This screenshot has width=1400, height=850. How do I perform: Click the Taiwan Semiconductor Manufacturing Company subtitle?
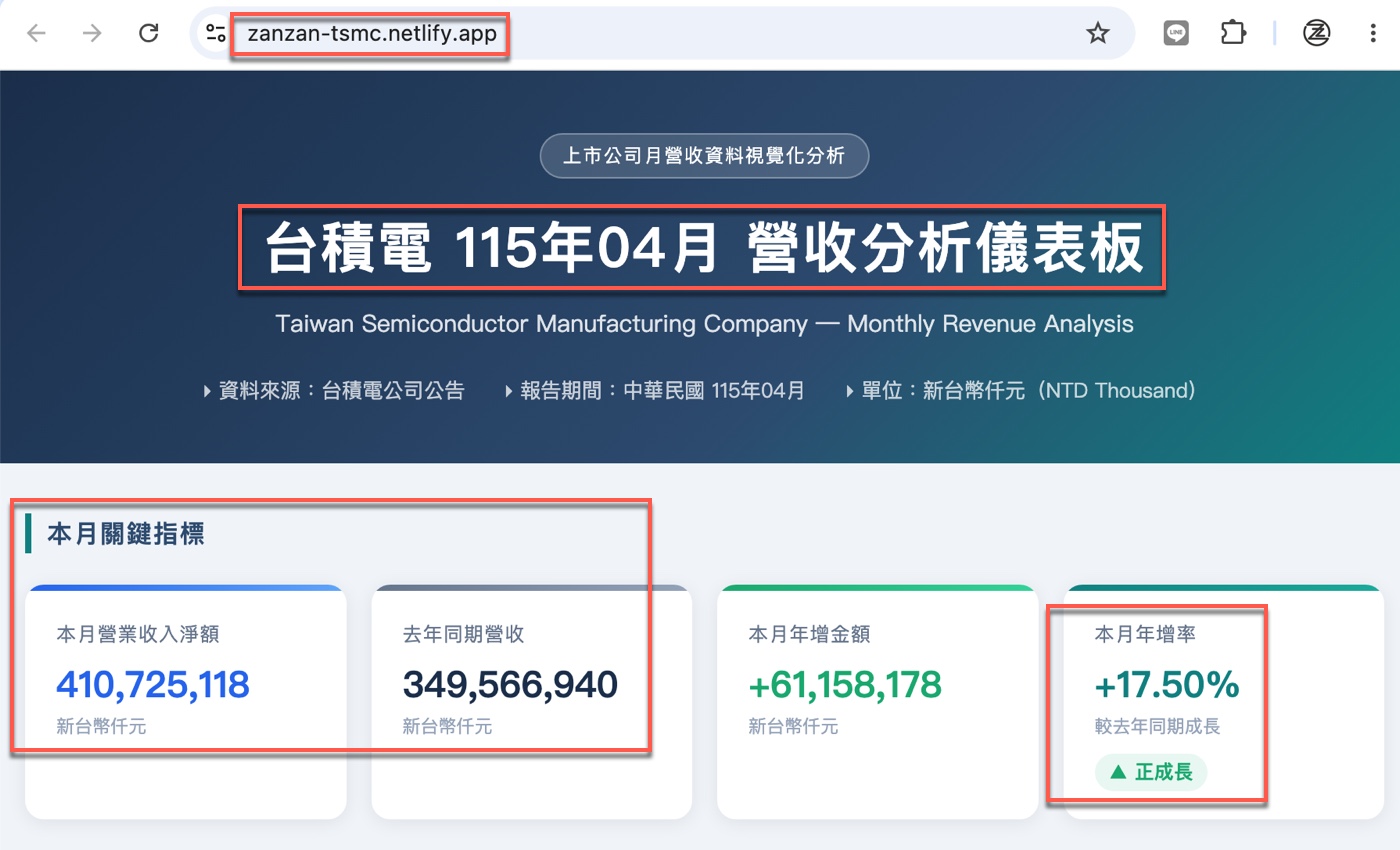pos(704,324)
